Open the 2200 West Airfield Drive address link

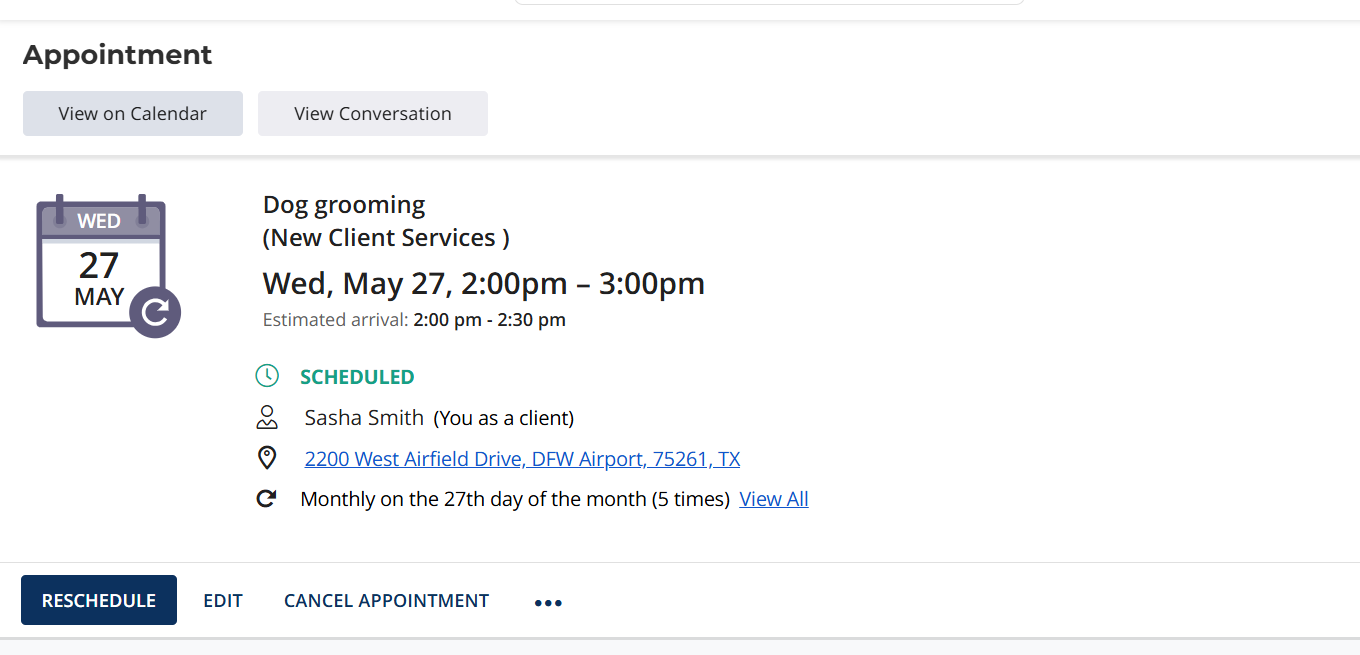(522, 459)
